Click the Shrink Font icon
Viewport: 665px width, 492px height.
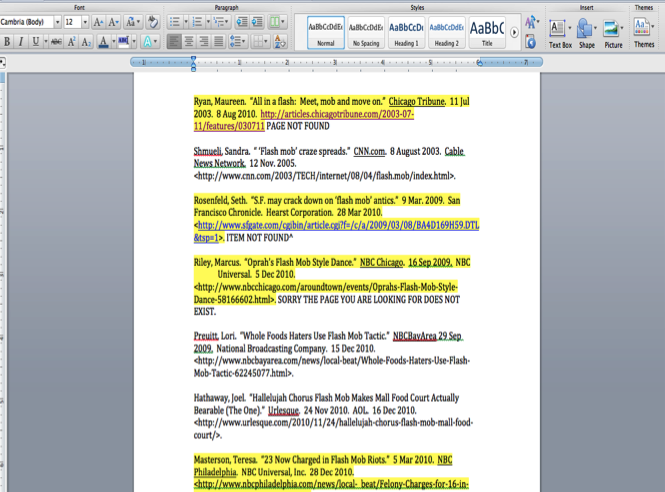point(113,22)
